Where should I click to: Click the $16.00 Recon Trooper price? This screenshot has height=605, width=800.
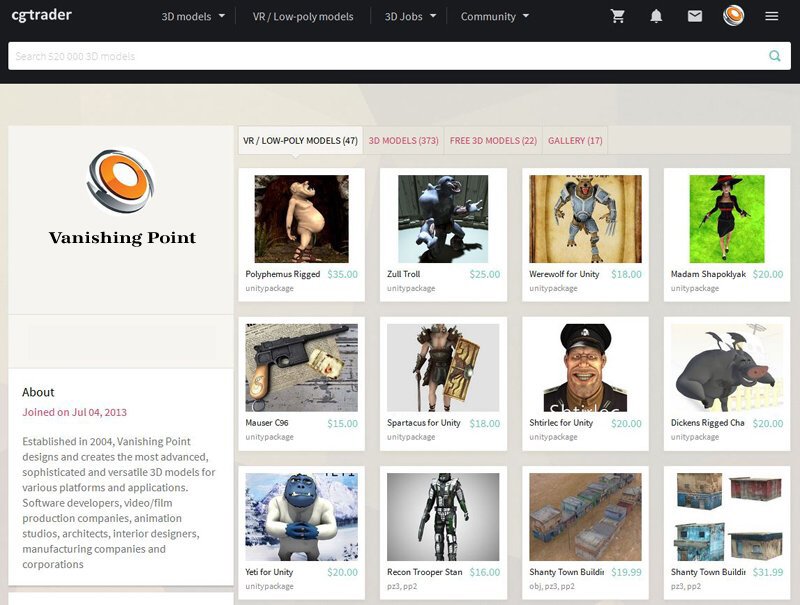tap(485, 572)
